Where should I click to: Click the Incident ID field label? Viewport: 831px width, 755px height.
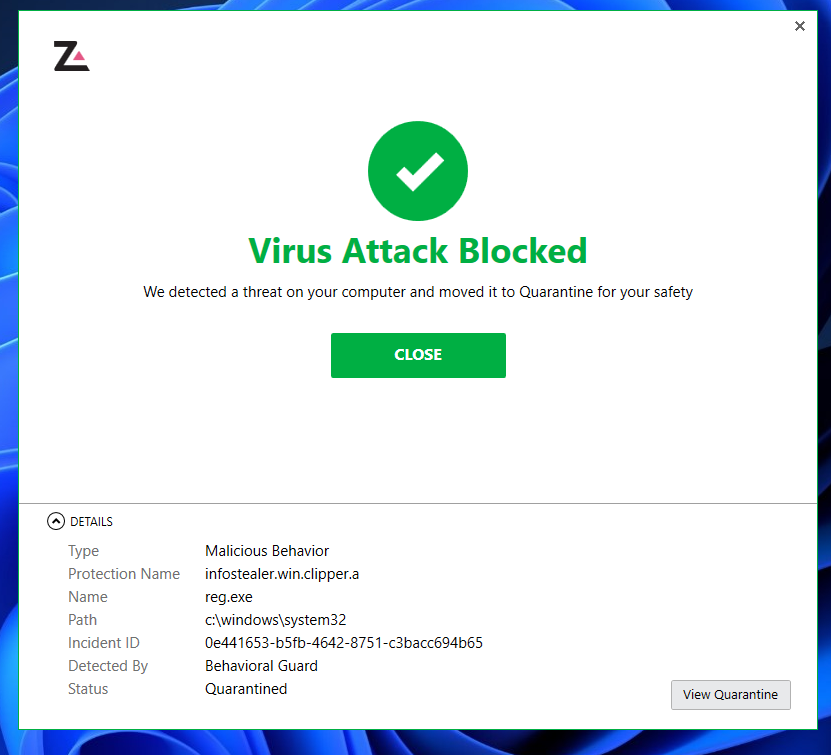coord(103,643)
